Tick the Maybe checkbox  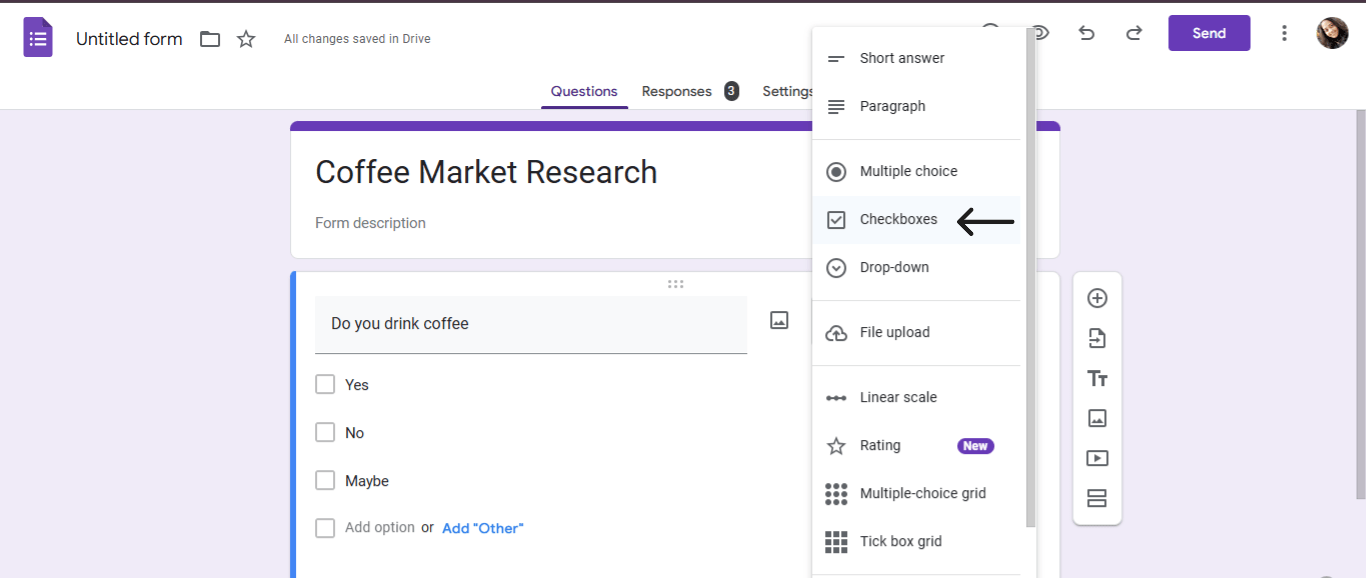[325, 480]
